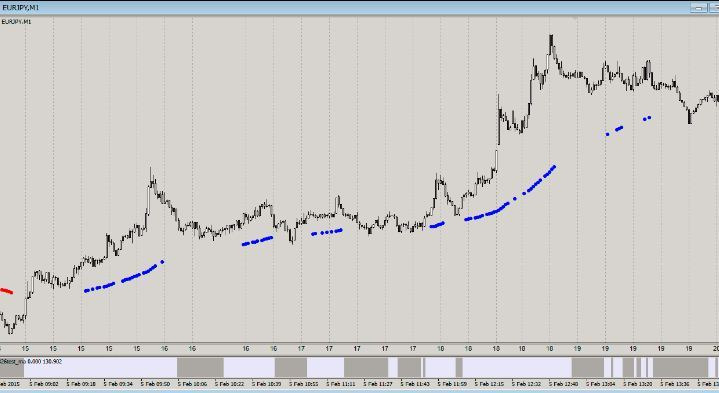Click the '5 Feb 13:04' time axis label
Screen dimensions: 719x393
602,383
